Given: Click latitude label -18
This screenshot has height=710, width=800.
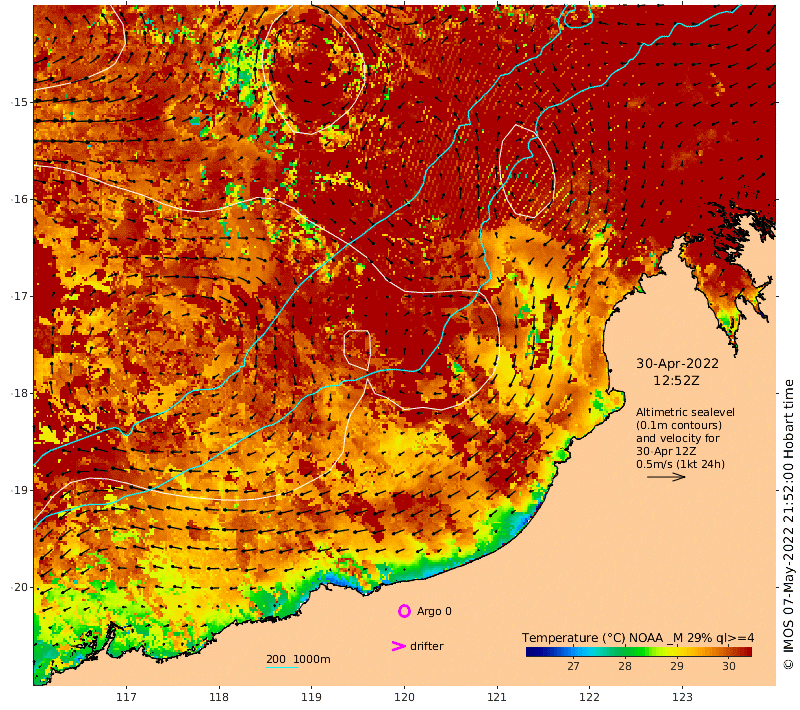Looking at the screenshot, I should (x=20, y=393).
